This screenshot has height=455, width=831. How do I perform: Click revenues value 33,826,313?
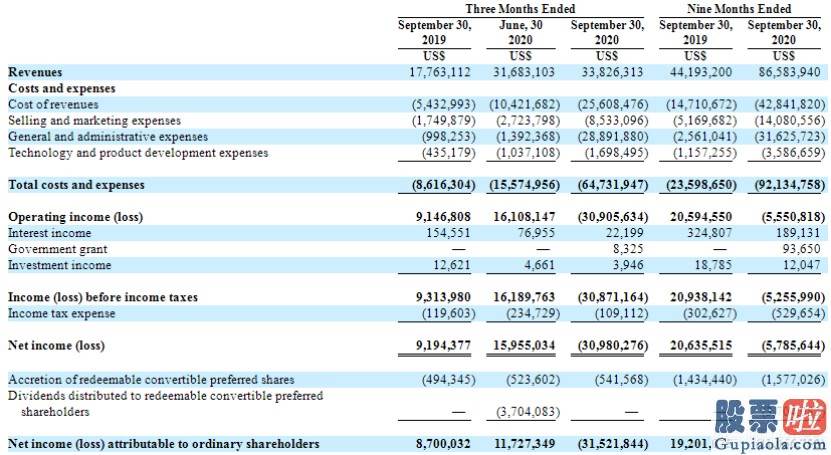click(612, 72)
